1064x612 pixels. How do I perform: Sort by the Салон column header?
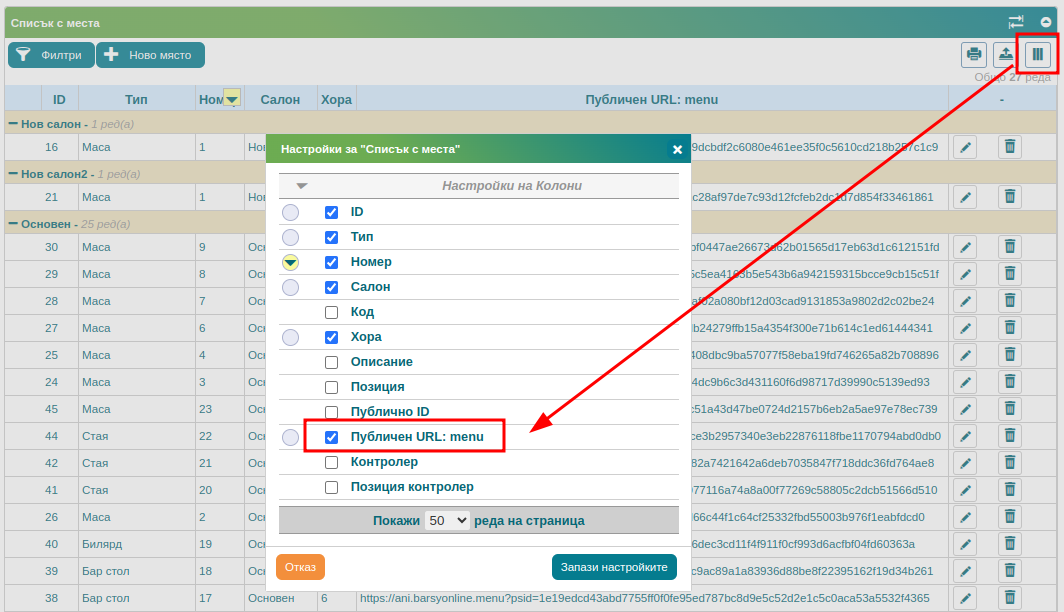[x=280, y=100]
